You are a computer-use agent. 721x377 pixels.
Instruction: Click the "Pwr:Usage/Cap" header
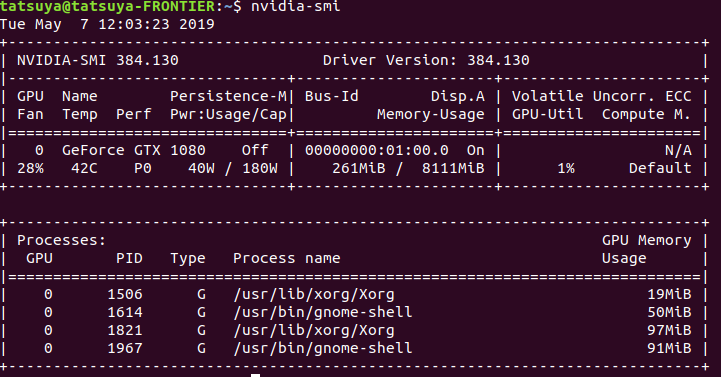229,114
